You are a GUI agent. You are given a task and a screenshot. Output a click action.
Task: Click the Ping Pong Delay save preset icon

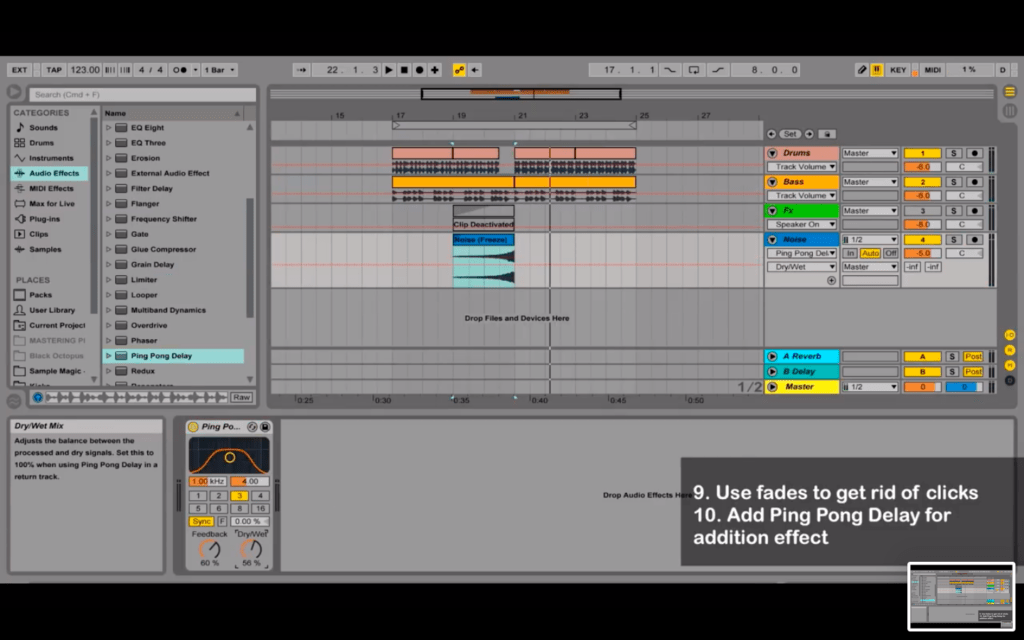point(265,426)
